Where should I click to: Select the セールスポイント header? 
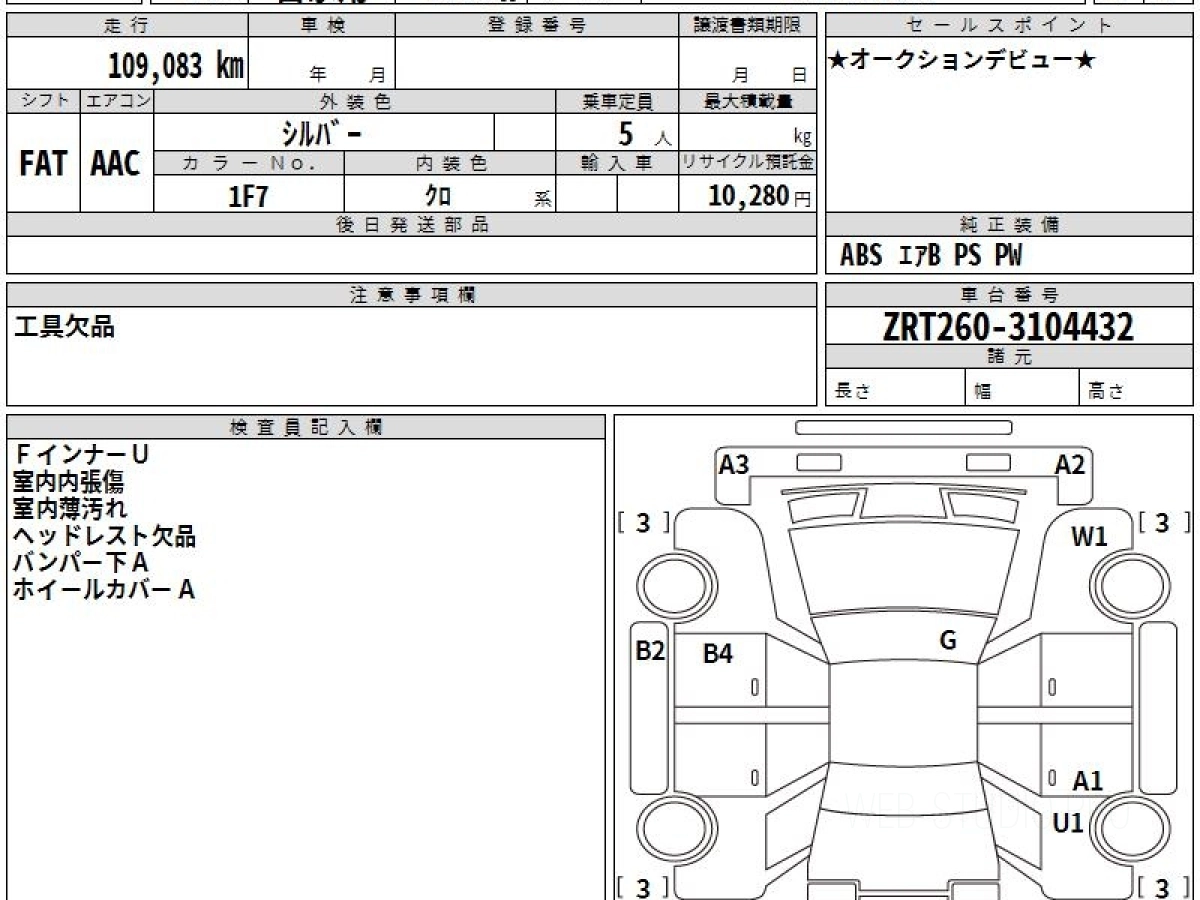click(1009, 26)
